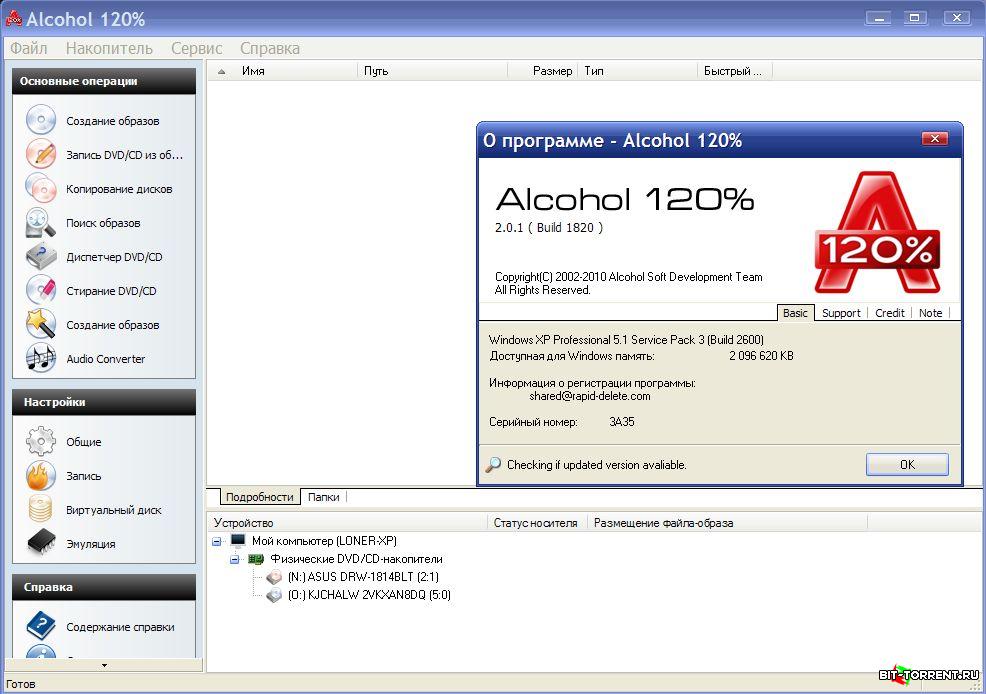Switch to the Папки tab
Image resolution: width=986 pixels, height=694 pixels.
(x=323, y=497)
